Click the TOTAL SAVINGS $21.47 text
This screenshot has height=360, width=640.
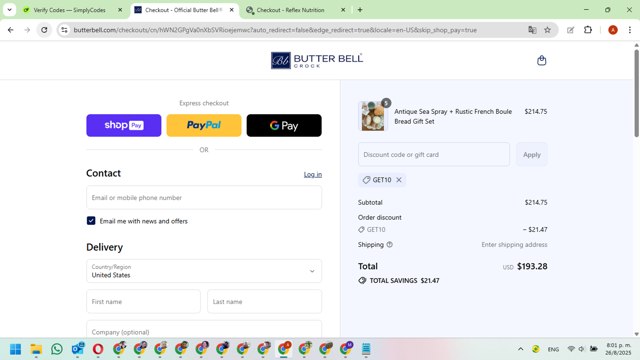(404, 280)
